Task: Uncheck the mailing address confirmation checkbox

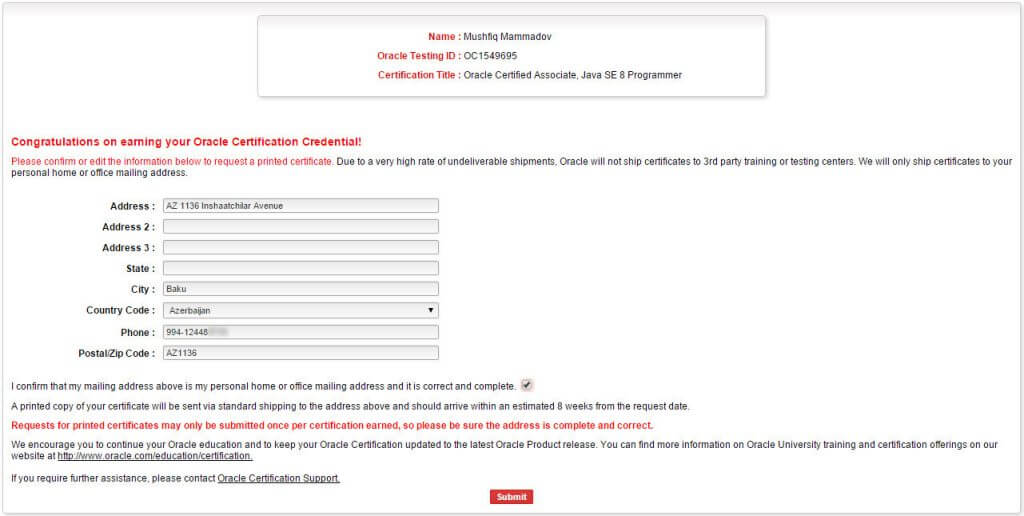Action: [x=527, y=385]
